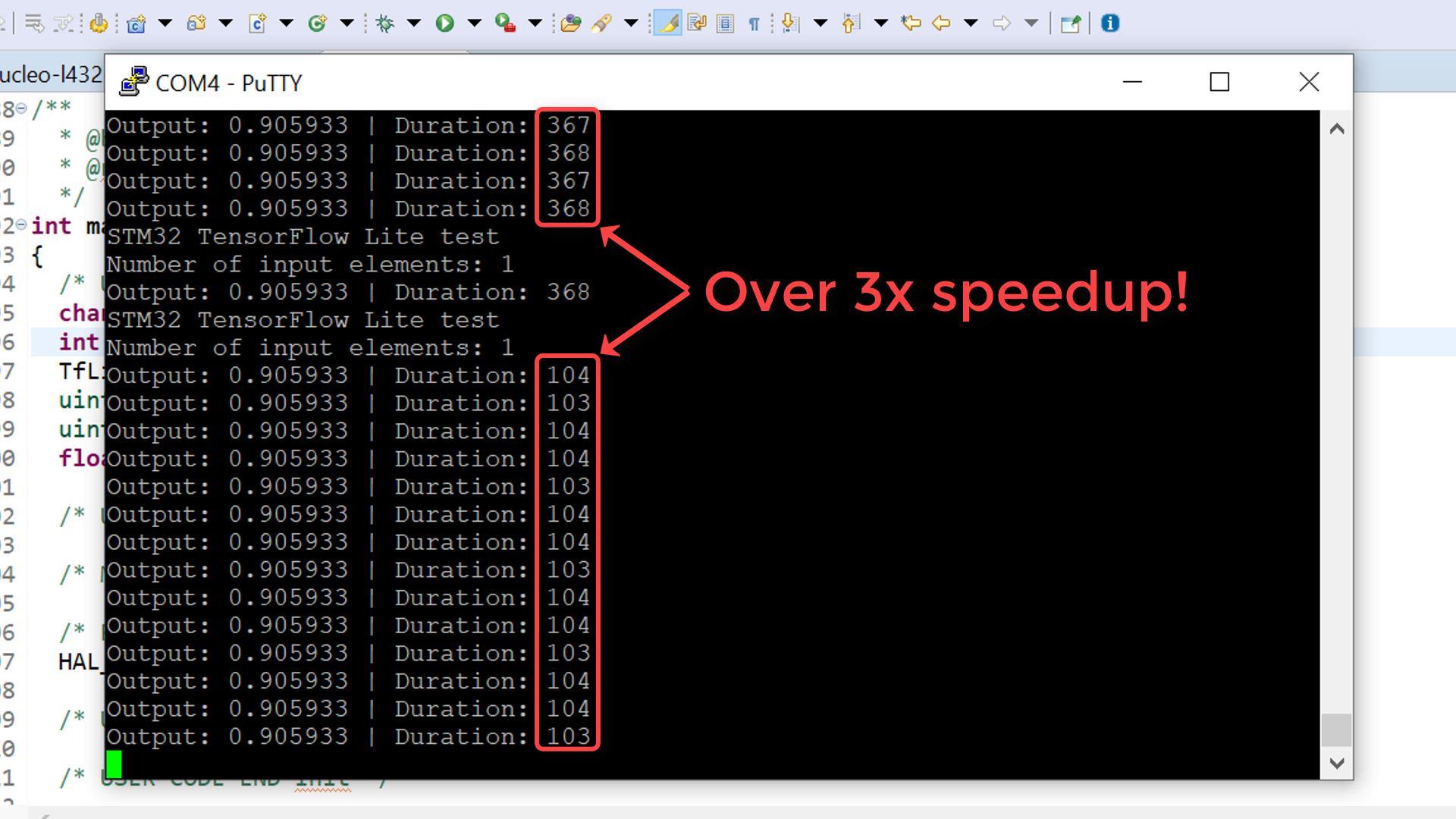Maximize the PuTTY window

click(1219, 82)
